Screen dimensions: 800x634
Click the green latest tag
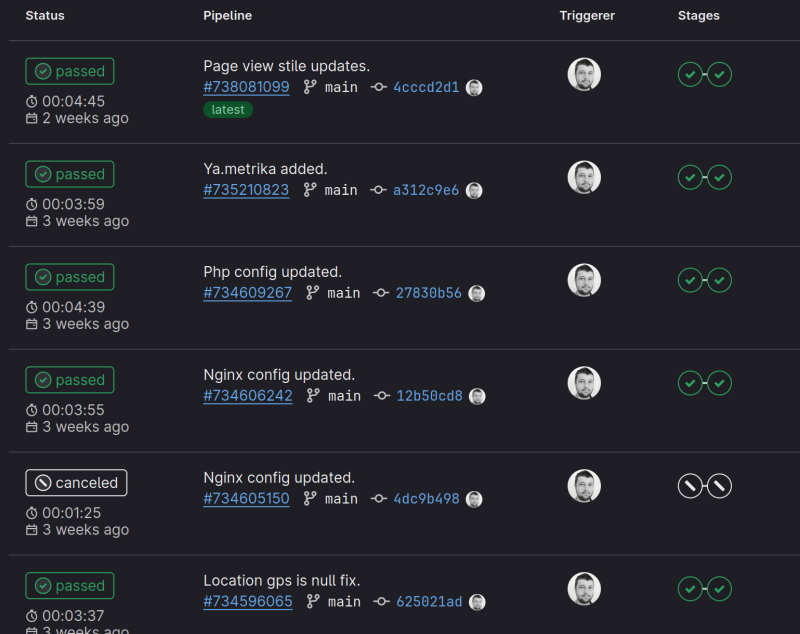(228, 110)
